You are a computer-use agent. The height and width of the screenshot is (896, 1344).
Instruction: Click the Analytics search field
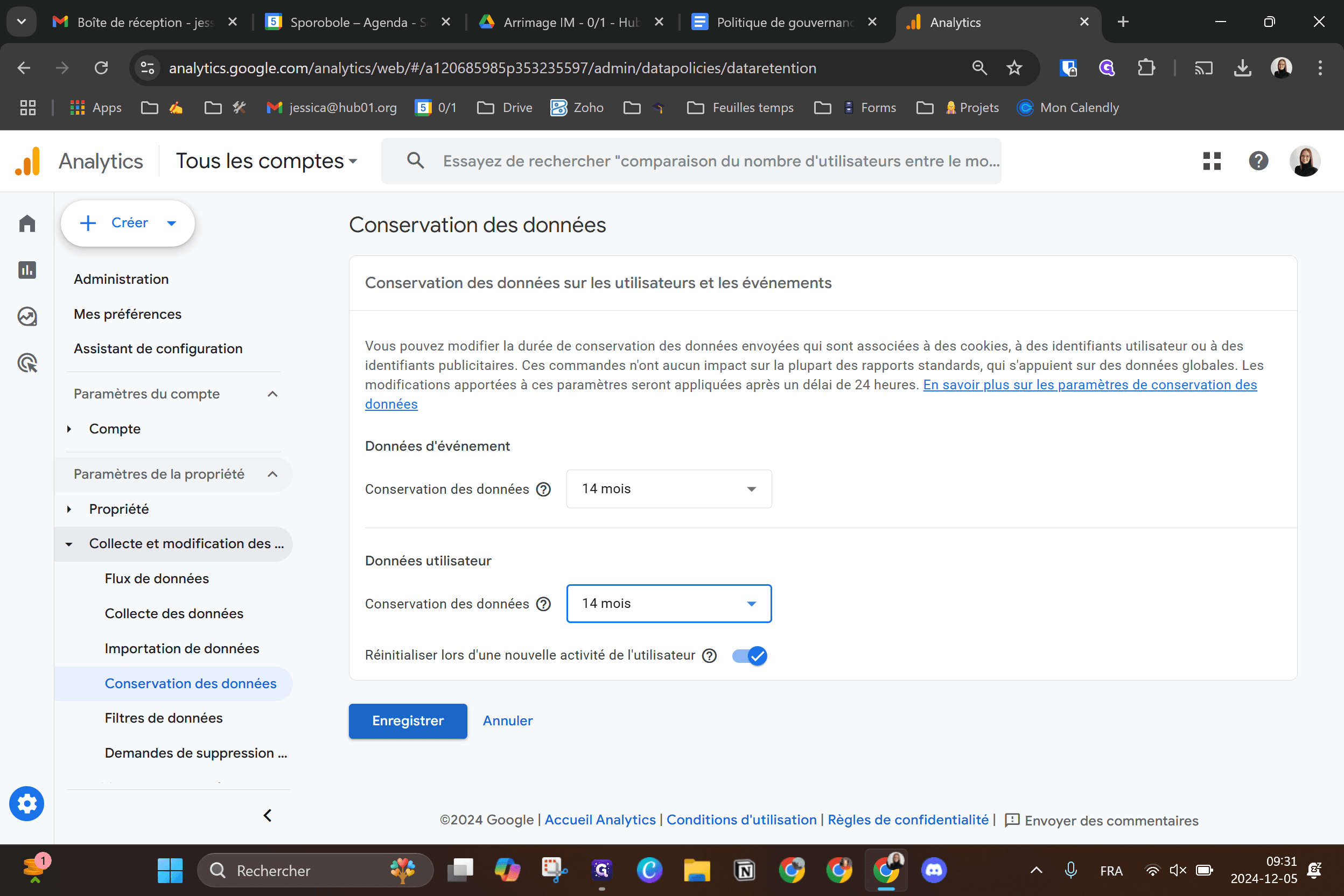(x=691, y=161)
